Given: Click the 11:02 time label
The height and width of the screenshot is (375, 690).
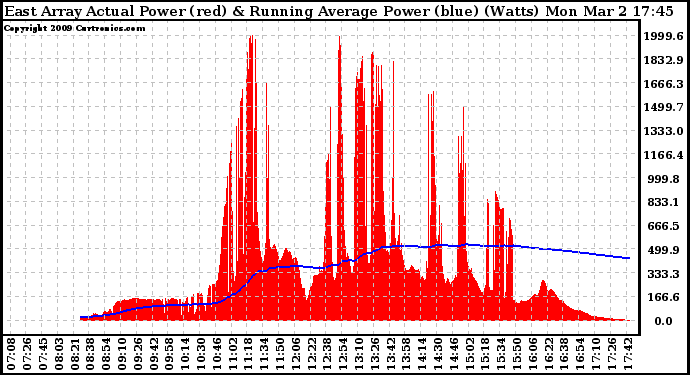Looking at the screenshot, I should click(x=233, y=354).
